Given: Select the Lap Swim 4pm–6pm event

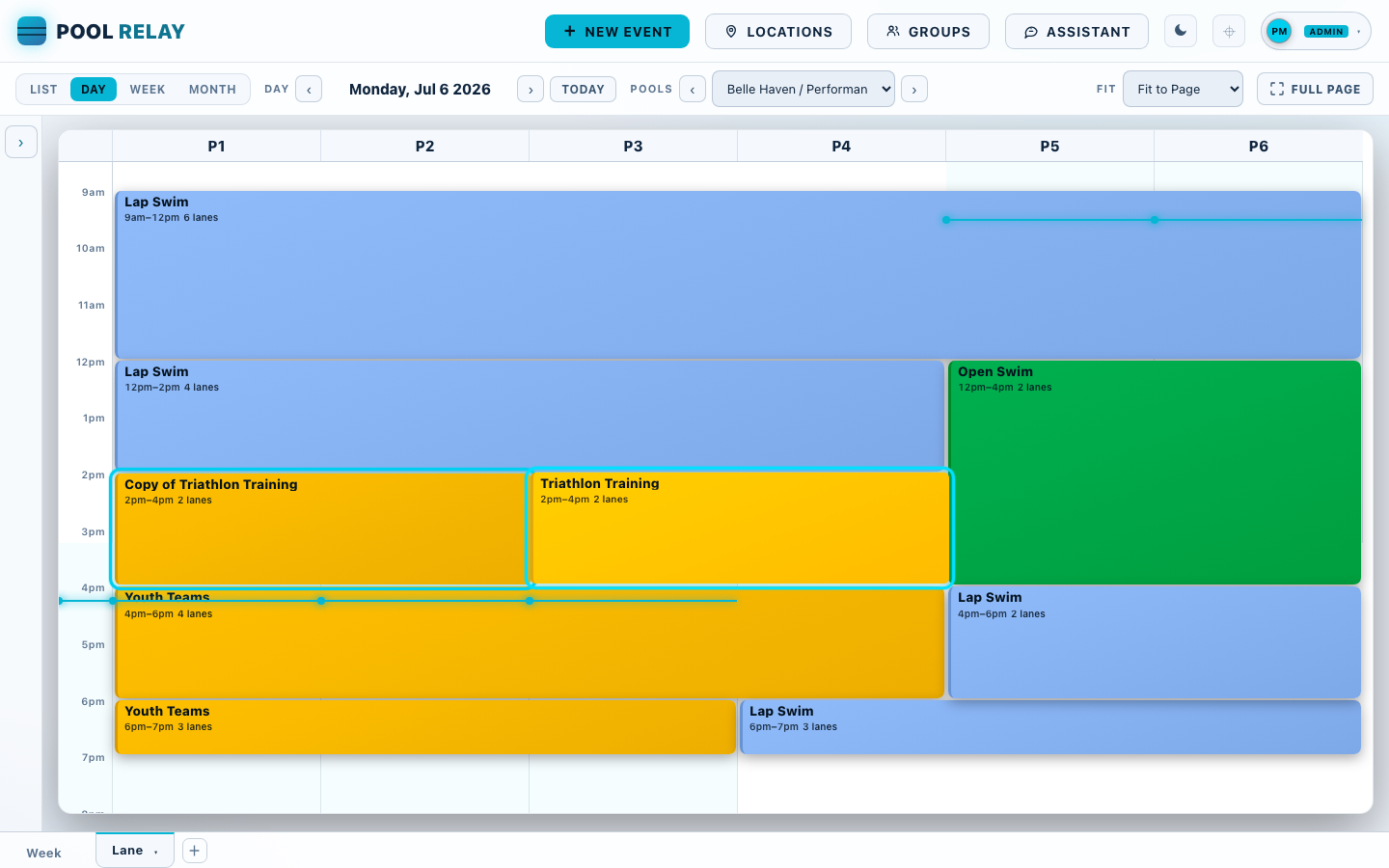Looking at the screenshot, I should (x=1155, y=642).
